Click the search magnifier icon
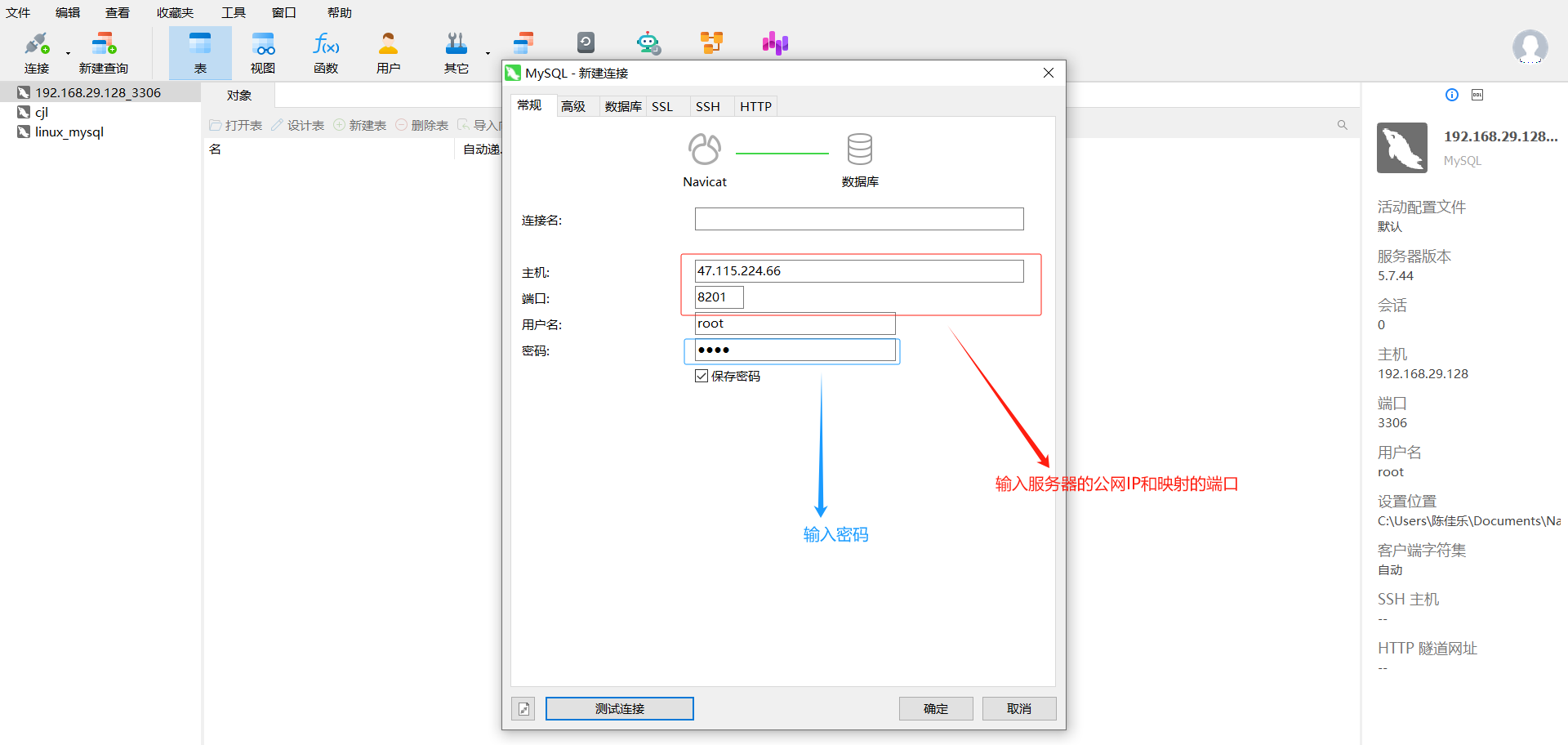 pyautogui.click(x=1342, y=125)
